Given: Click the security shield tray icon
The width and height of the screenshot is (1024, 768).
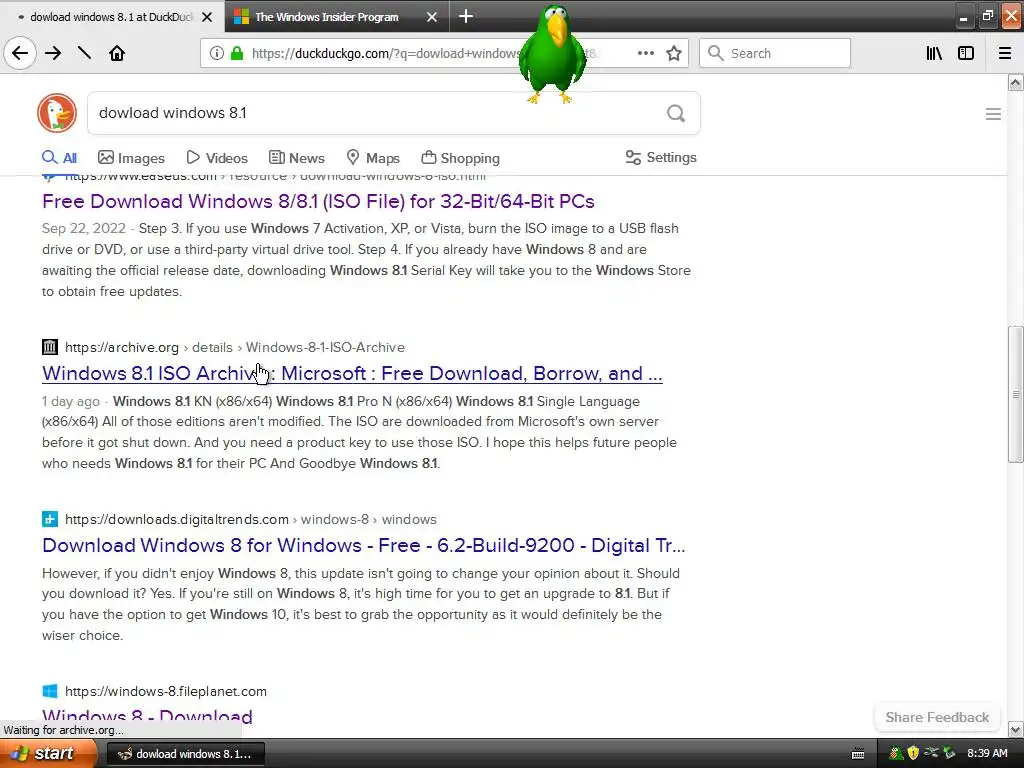Looking at the screenshot, I should coord(913,753).
